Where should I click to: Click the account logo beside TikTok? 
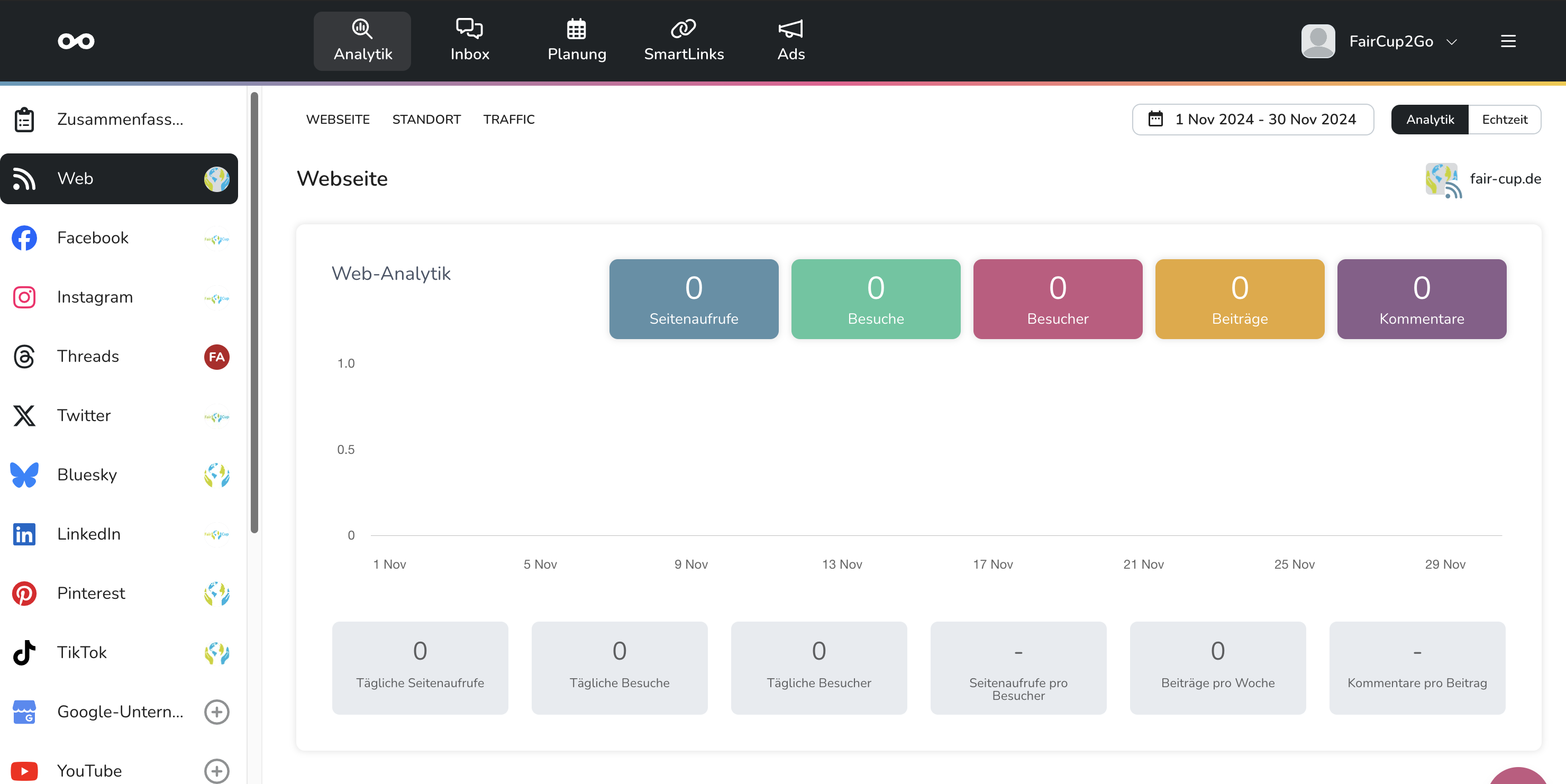click(x=216, y=653)
